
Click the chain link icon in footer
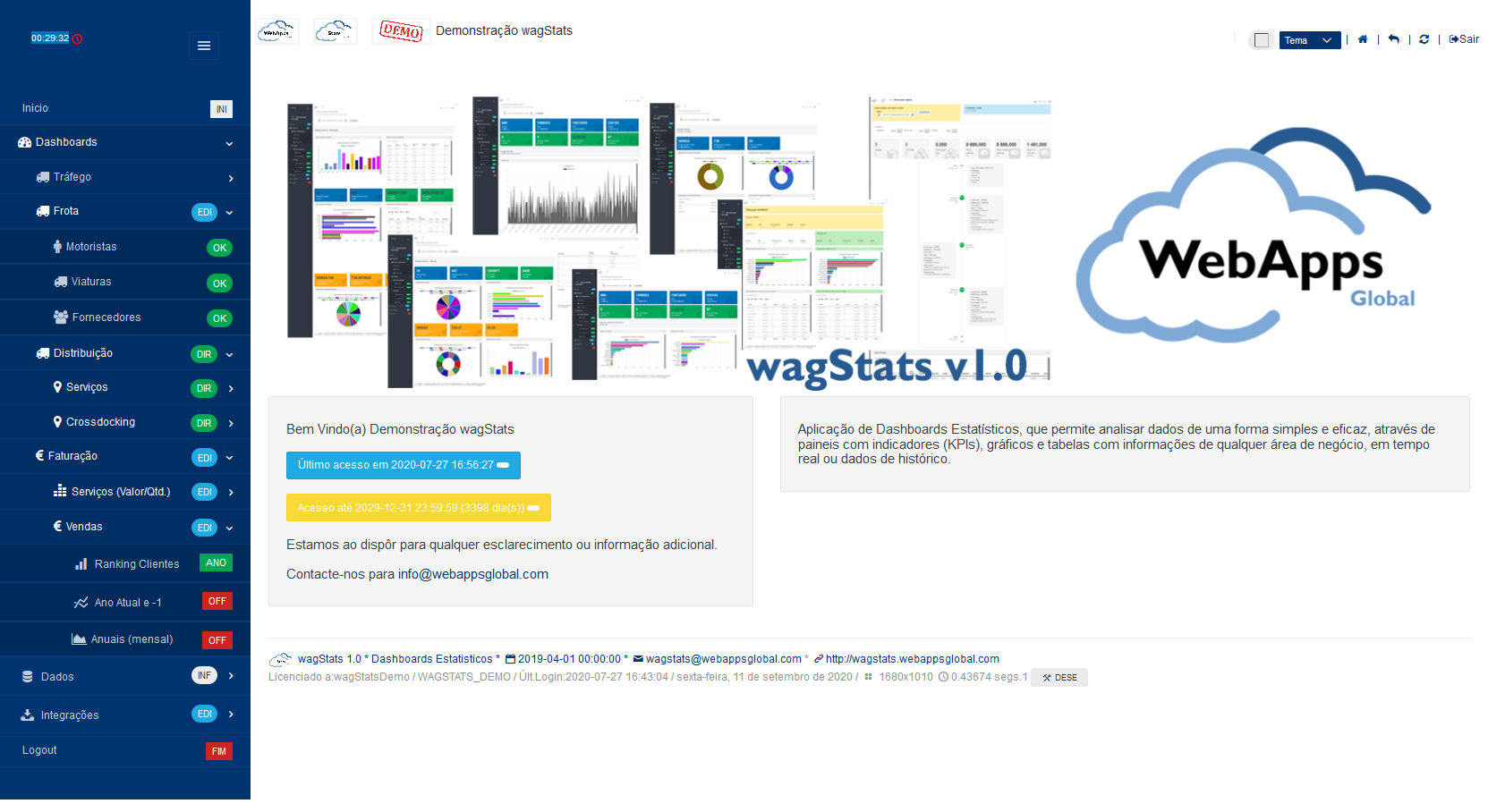tap(819, 659)
